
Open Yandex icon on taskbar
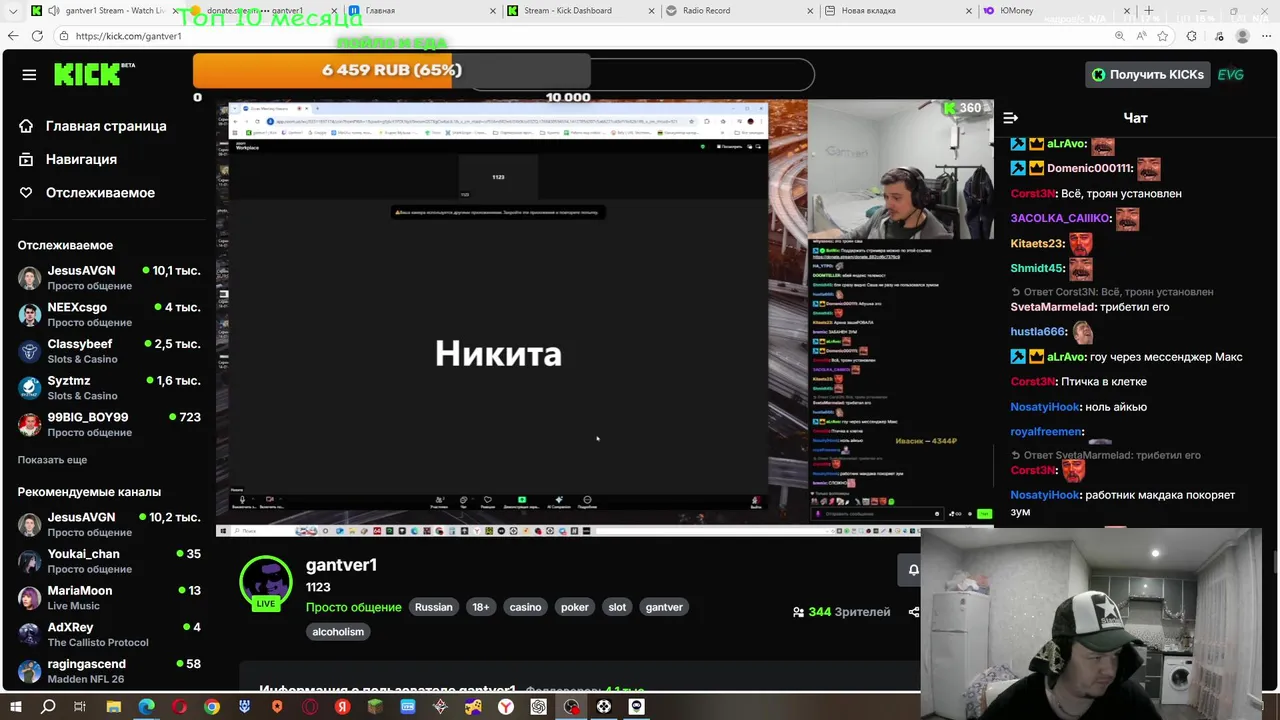point(343,707)
